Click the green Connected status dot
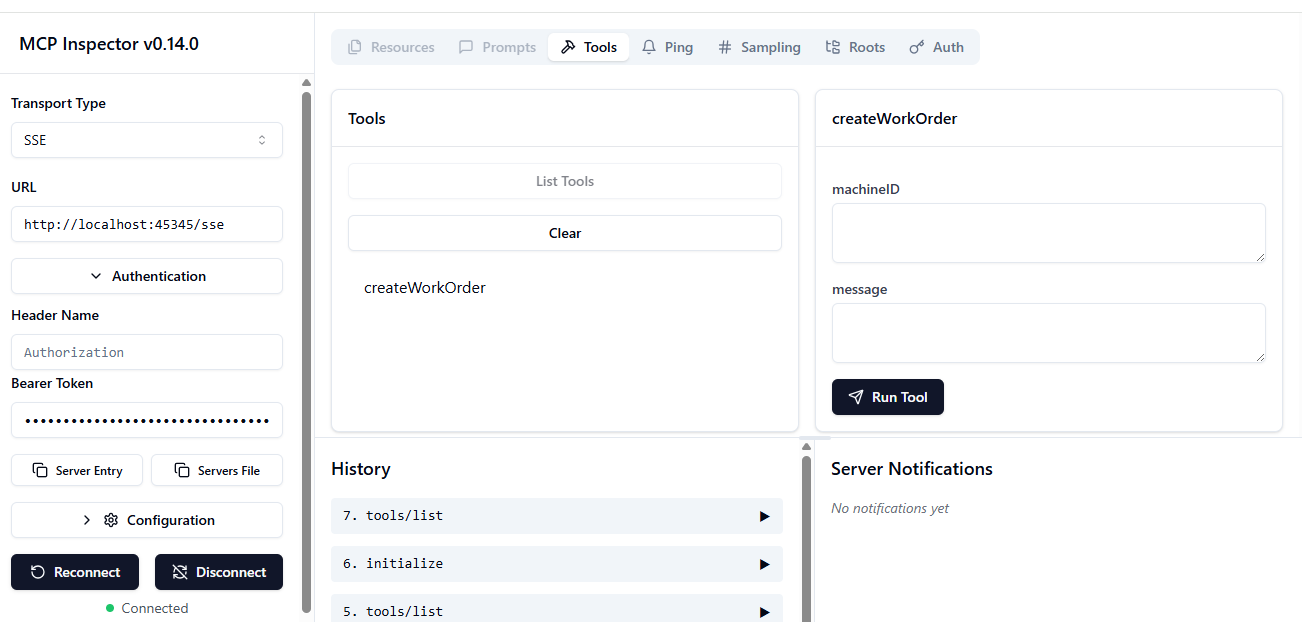This screenshot has height=622, width=1302. [x=110, y=608]
